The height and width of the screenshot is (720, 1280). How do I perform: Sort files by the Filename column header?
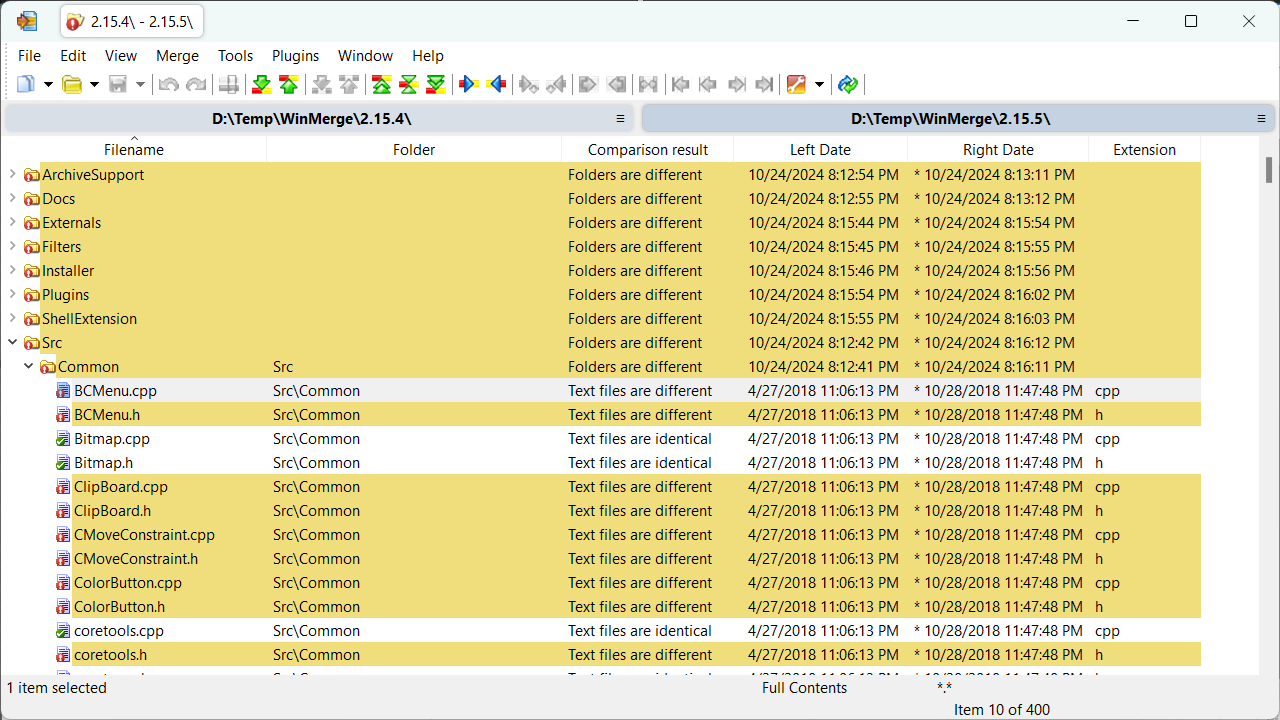click(x=133, y=149)
